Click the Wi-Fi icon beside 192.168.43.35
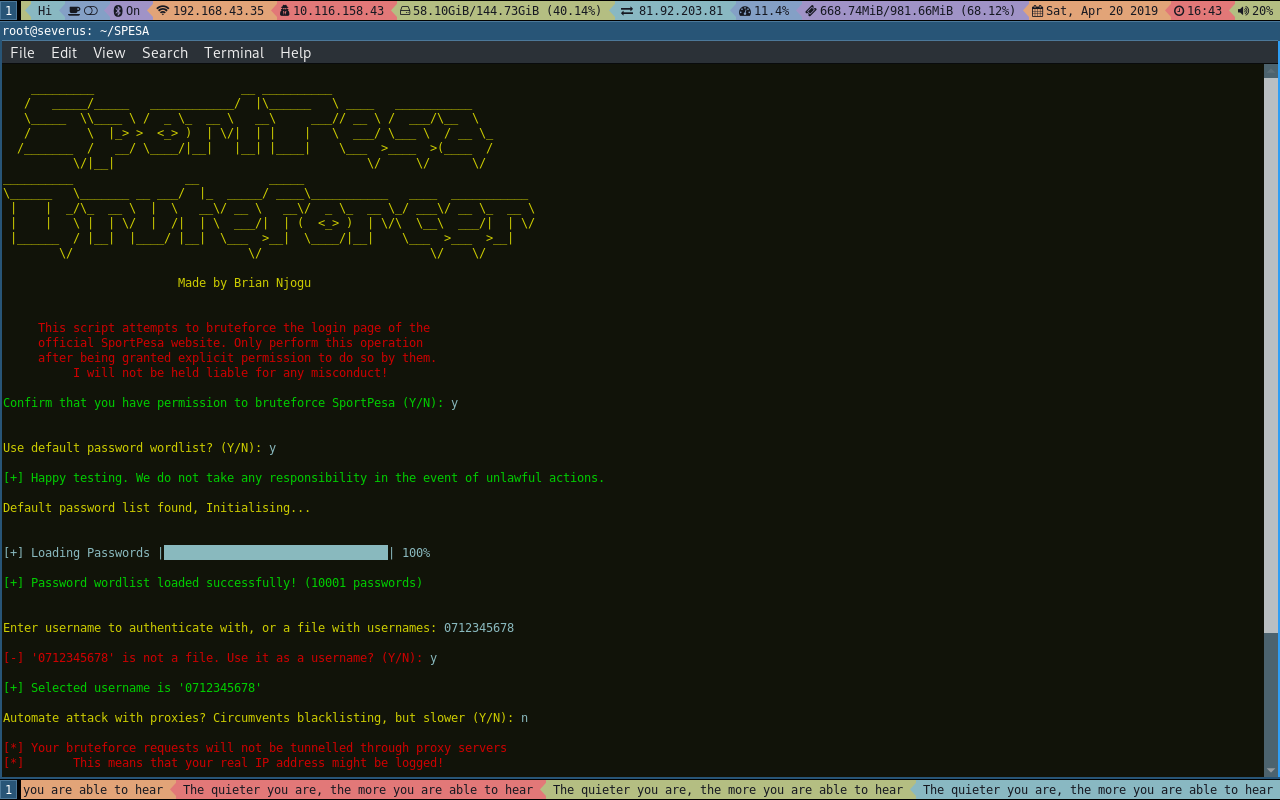This screenshot has width=1280, height=800. coord(161,10)
